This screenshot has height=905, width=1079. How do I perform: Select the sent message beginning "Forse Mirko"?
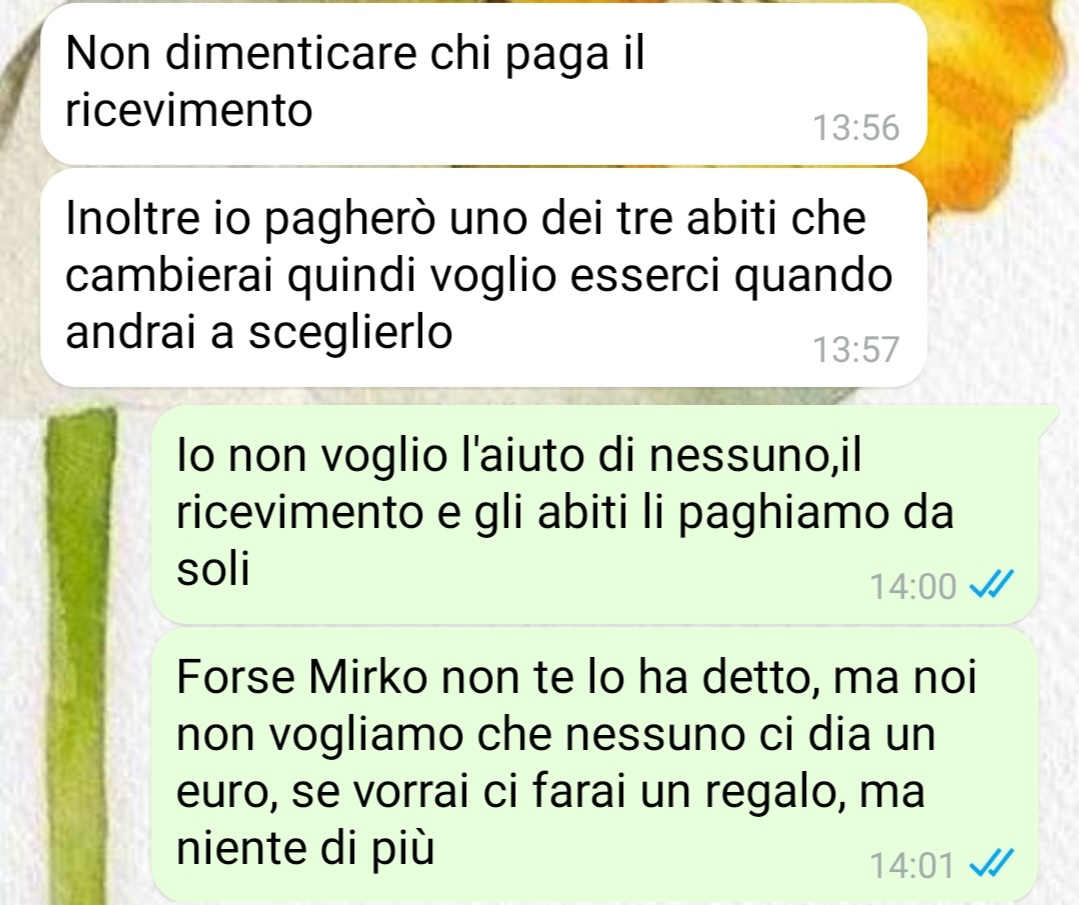coord(595,765)
